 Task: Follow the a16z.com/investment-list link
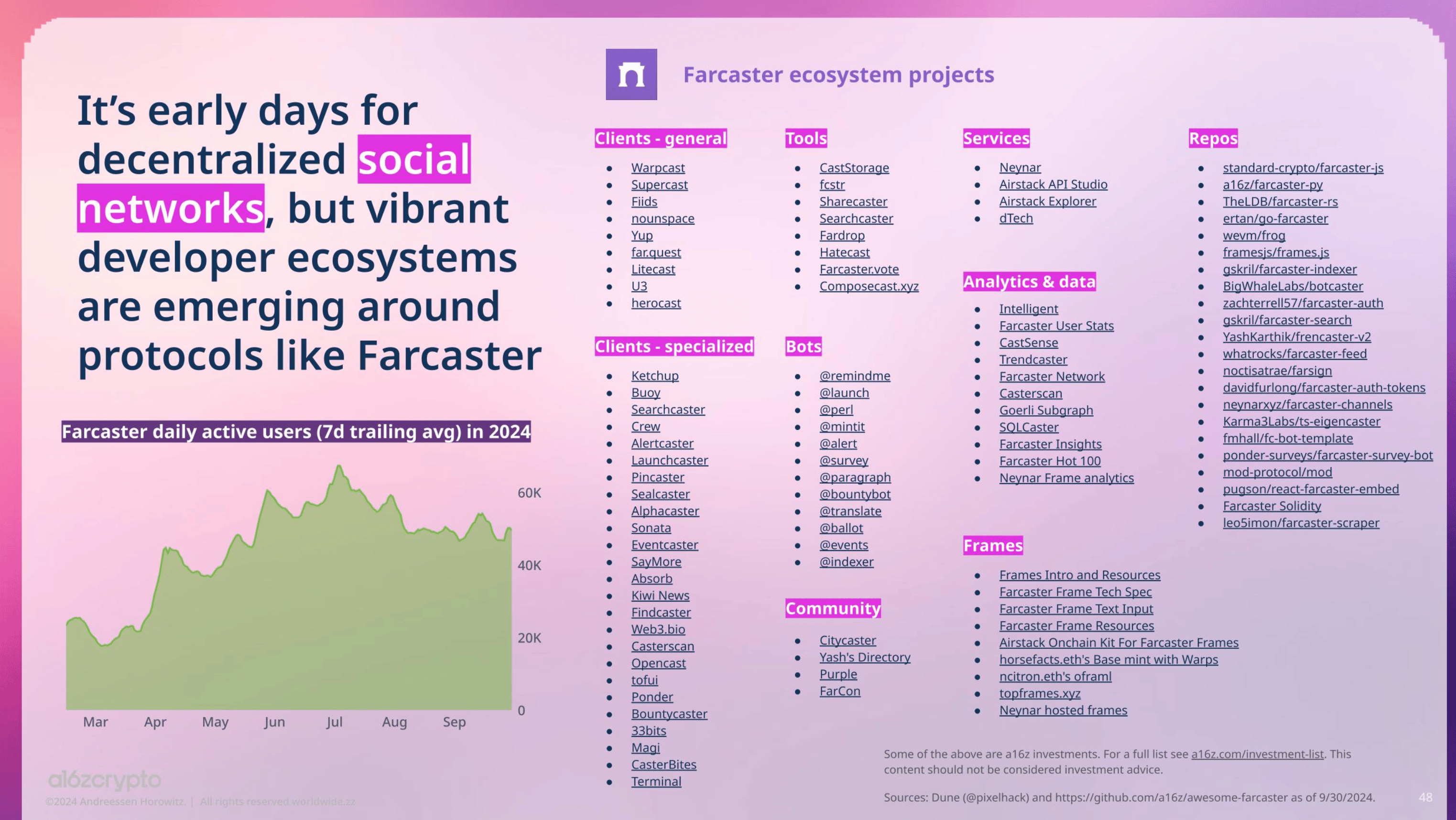point(1257,754)
